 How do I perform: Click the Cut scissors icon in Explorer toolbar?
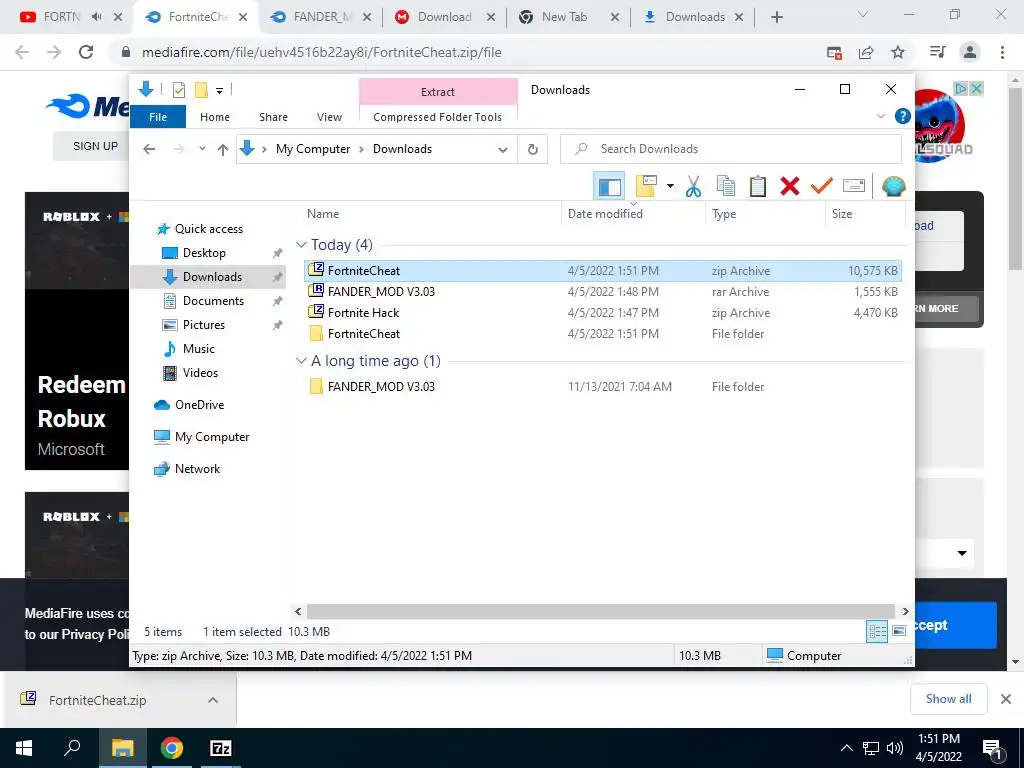tap(693, 186)
